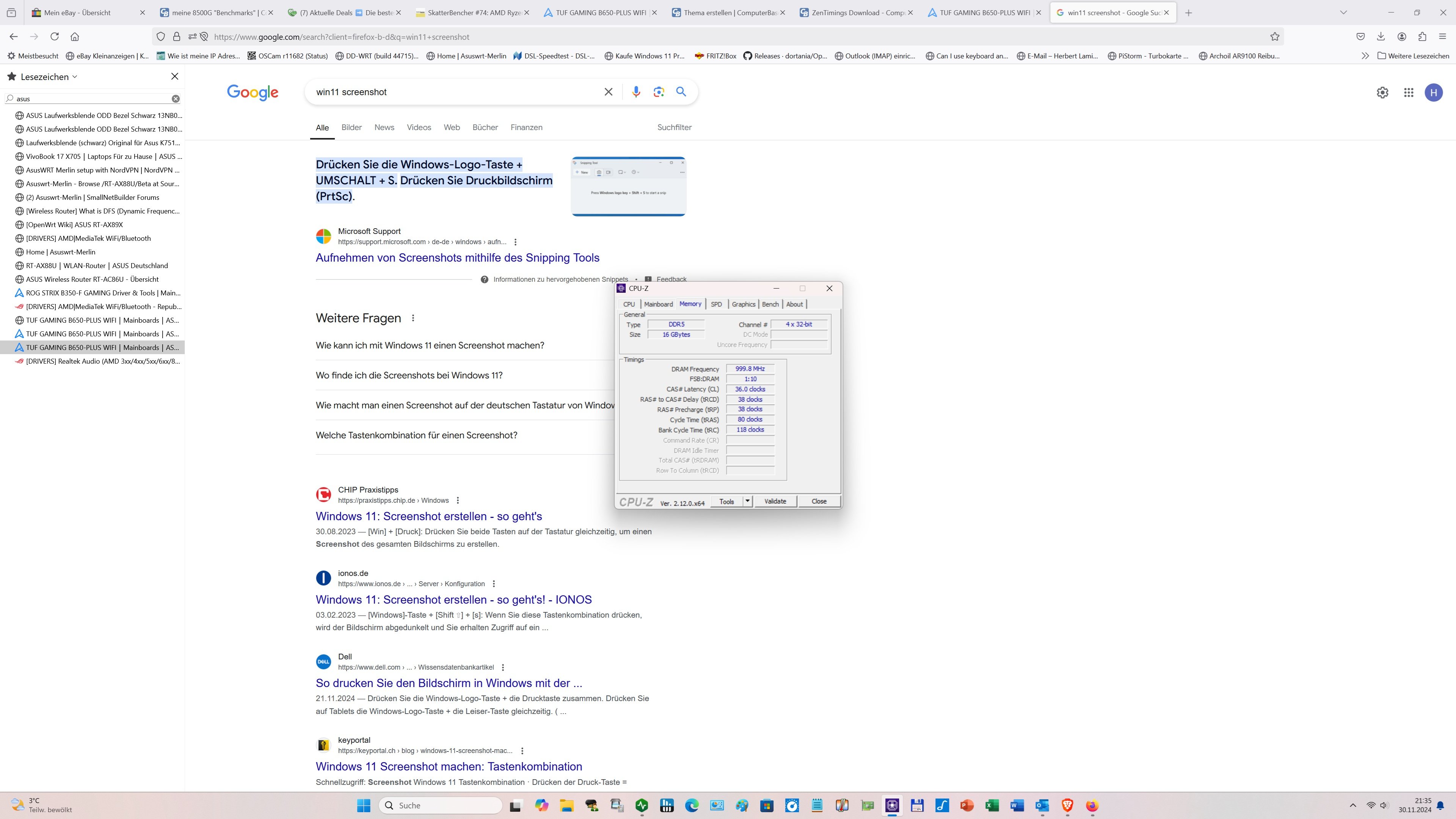
Task: Open the Tools dropdown arrow in CPU-Z
Action: click(747, 501)
